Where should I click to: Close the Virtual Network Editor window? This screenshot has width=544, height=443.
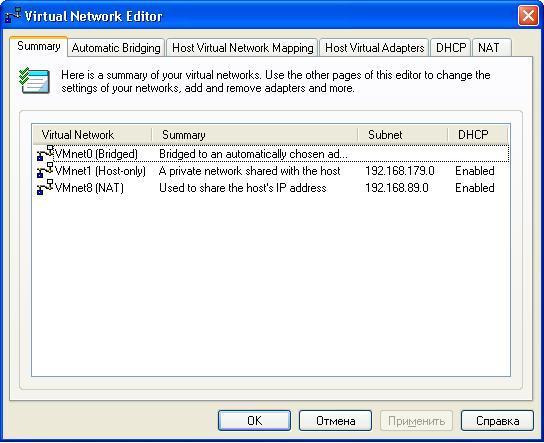coord(528,16)
